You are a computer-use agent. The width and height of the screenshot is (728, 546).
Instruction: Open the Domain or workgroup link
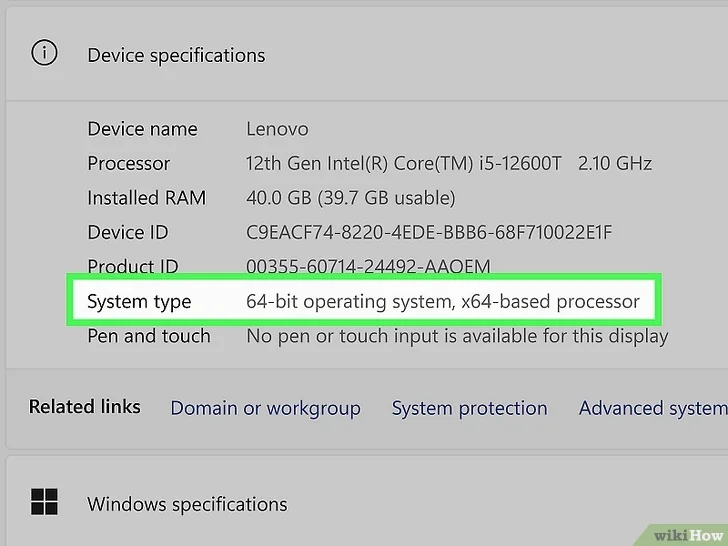[x=265, y=408]
